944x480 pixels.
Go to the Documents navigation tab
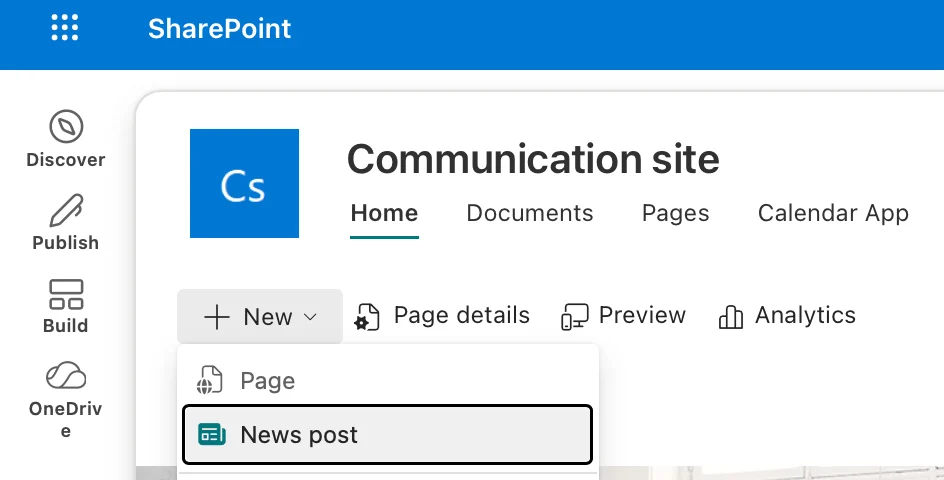point(530,213)
